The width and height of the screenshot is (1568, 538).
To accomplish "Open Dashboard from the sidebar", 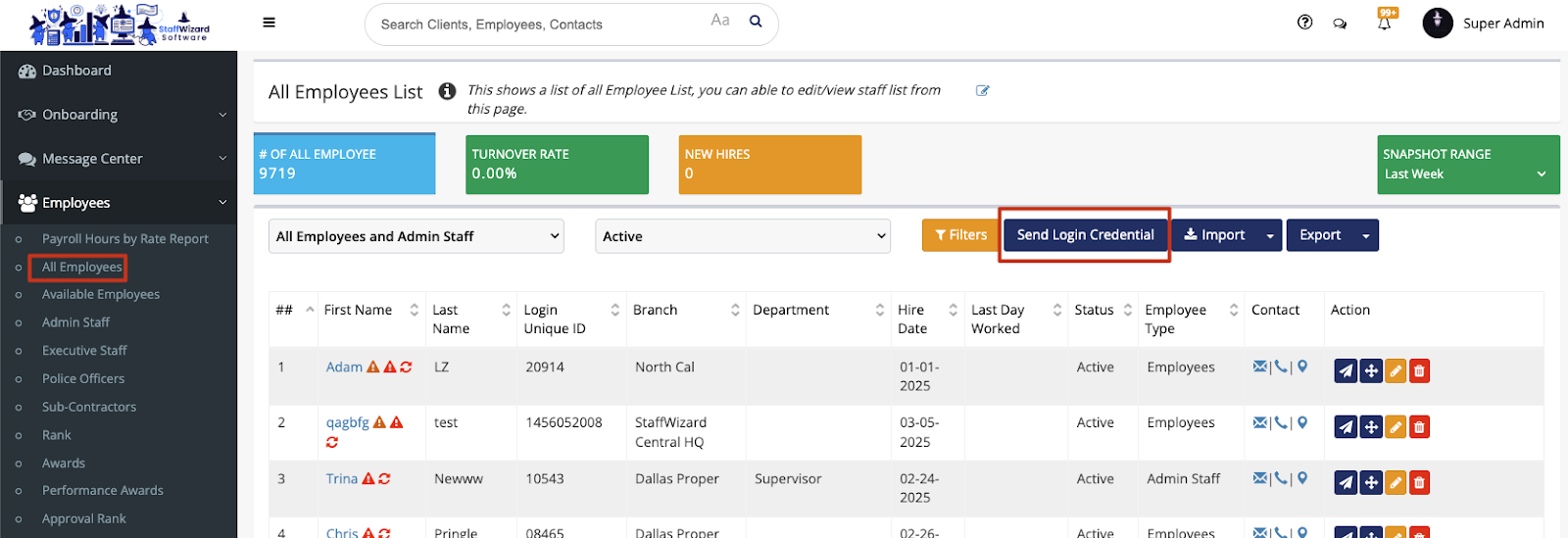I will point(76,71).
